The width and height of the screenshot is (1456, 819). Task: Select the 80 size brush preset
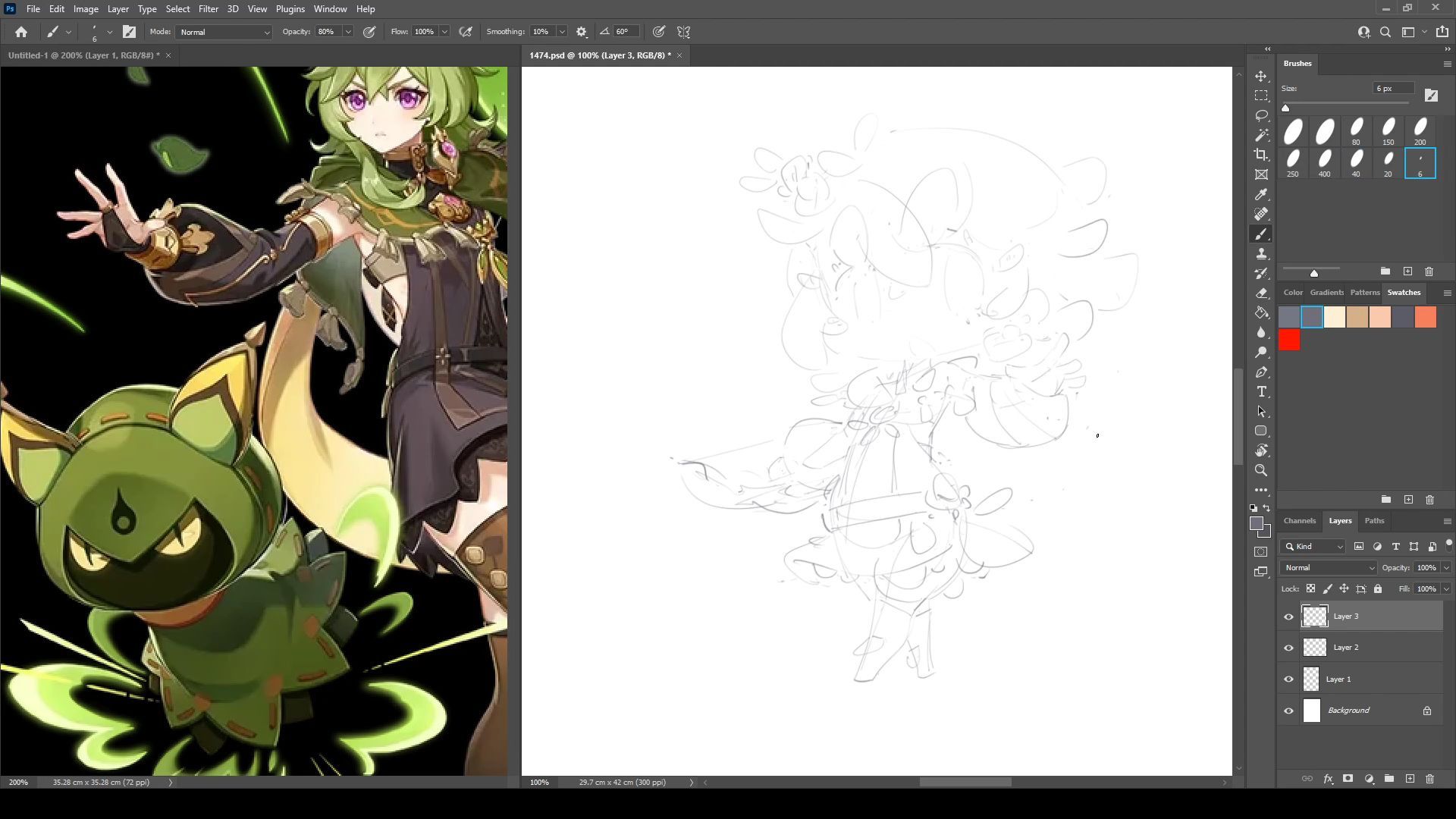tap(1356, 131)
